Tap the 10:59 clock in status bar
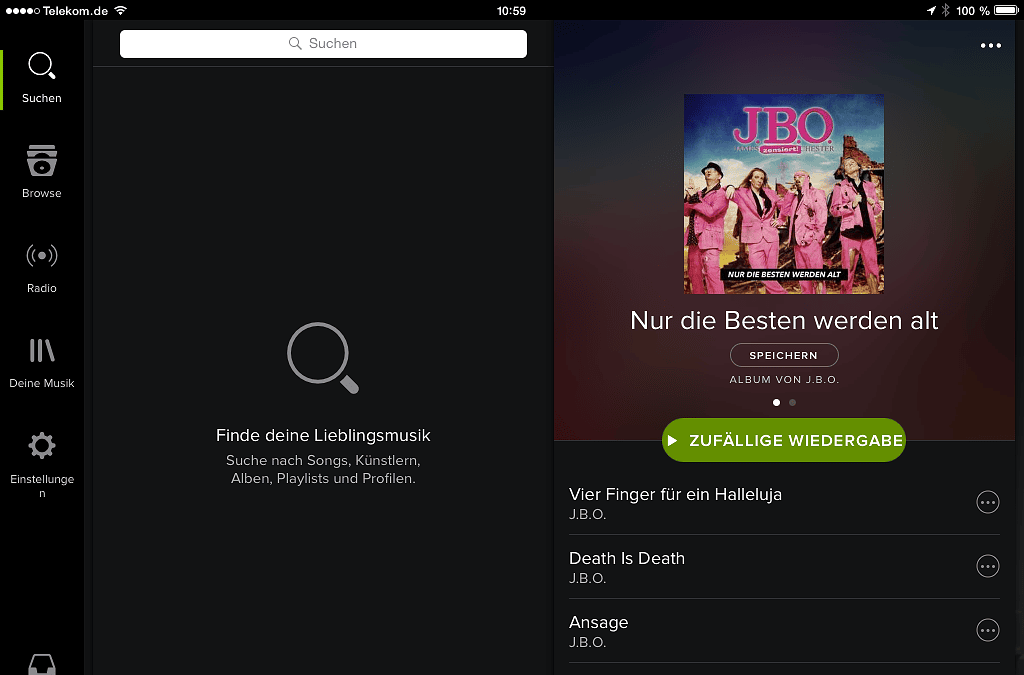The image size is (1024, 675). 511,11
